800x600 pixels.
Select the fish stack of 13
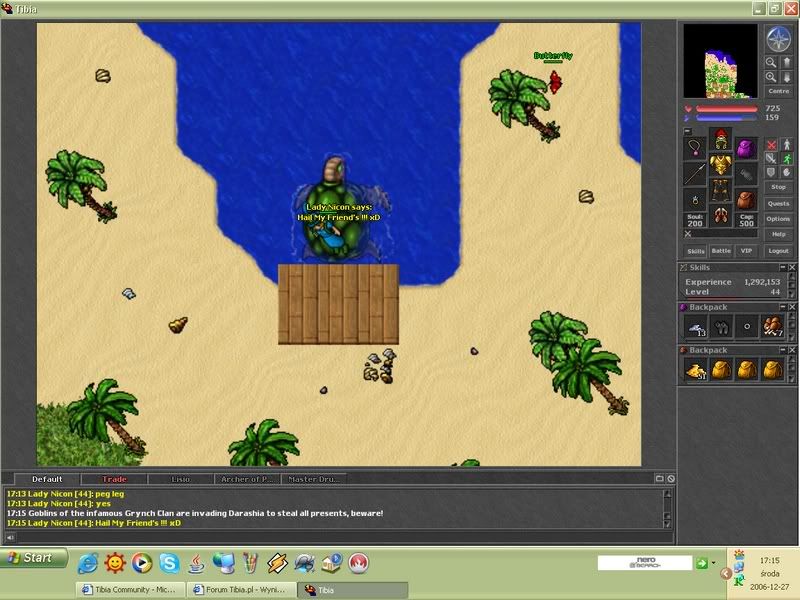pos(696,327)
